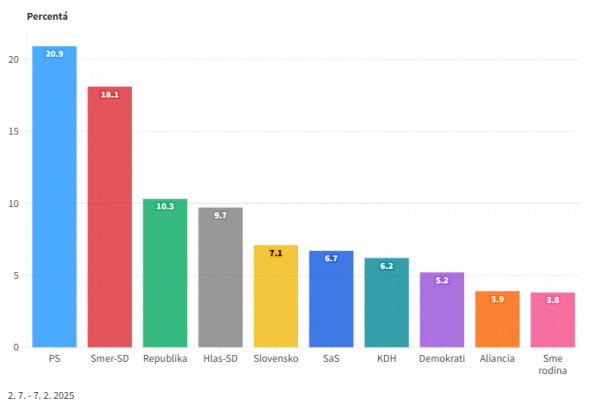
Task: Click the purple Demokrati bar
Action: (442, 311)
